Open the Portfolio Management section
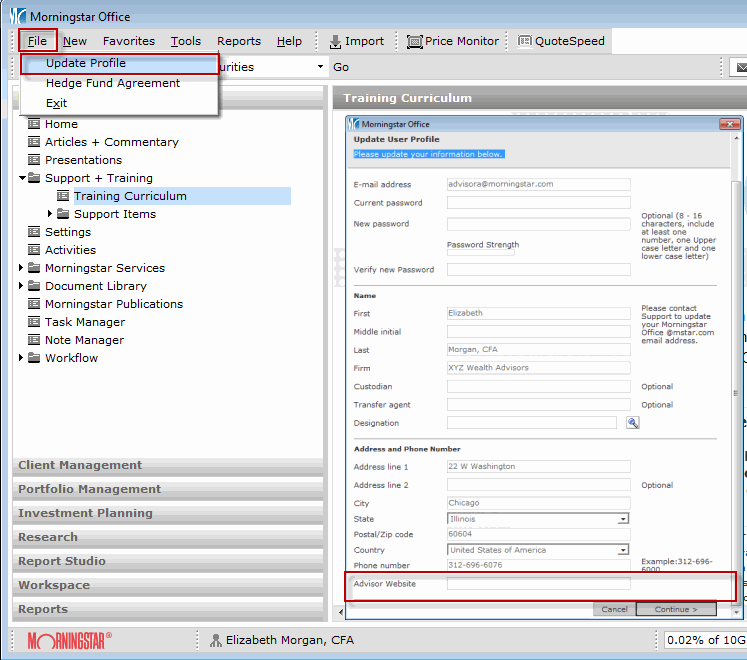Viewport: 747px width, 660px height. tap(89, 489)
